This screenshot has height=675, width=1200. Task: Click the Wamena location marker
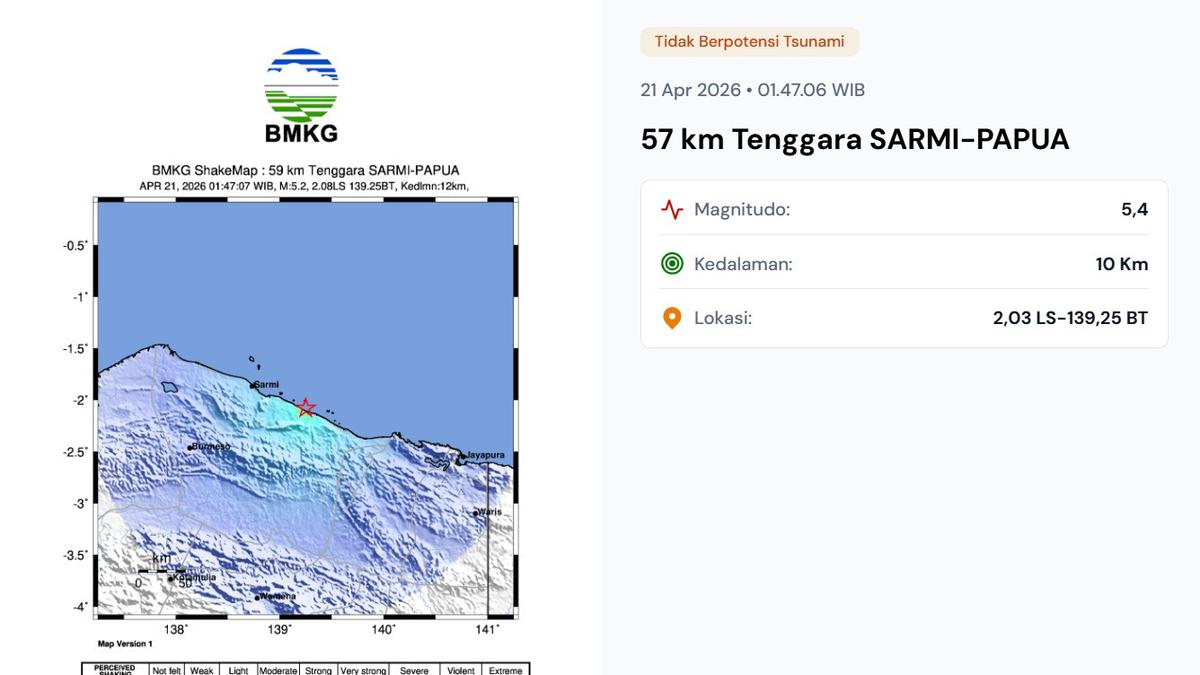[x=258, y=597]
